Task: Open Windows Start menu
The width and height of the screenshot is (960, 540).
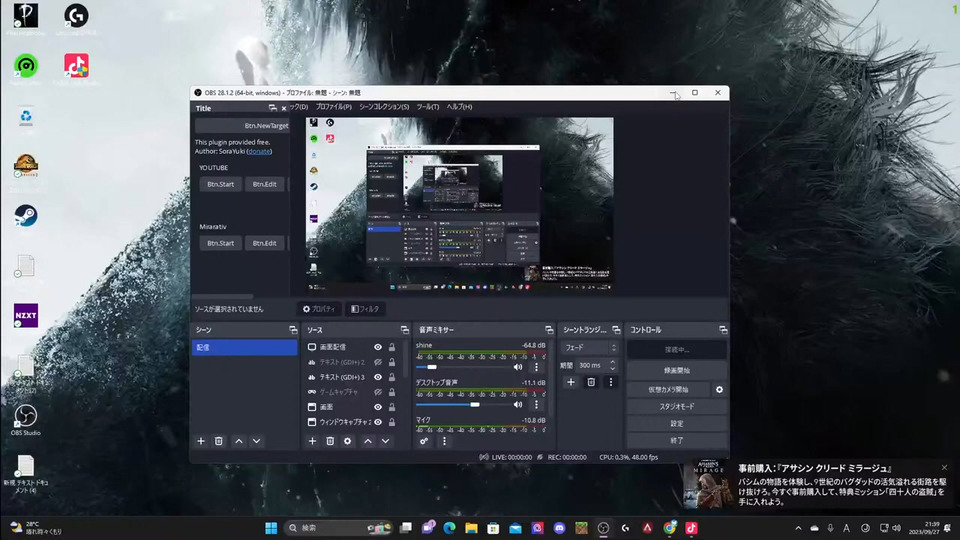Action: (271, 528)
